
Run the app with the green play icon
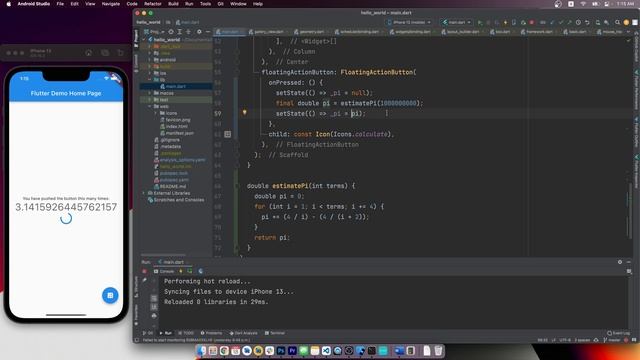(x=480, y=22)
